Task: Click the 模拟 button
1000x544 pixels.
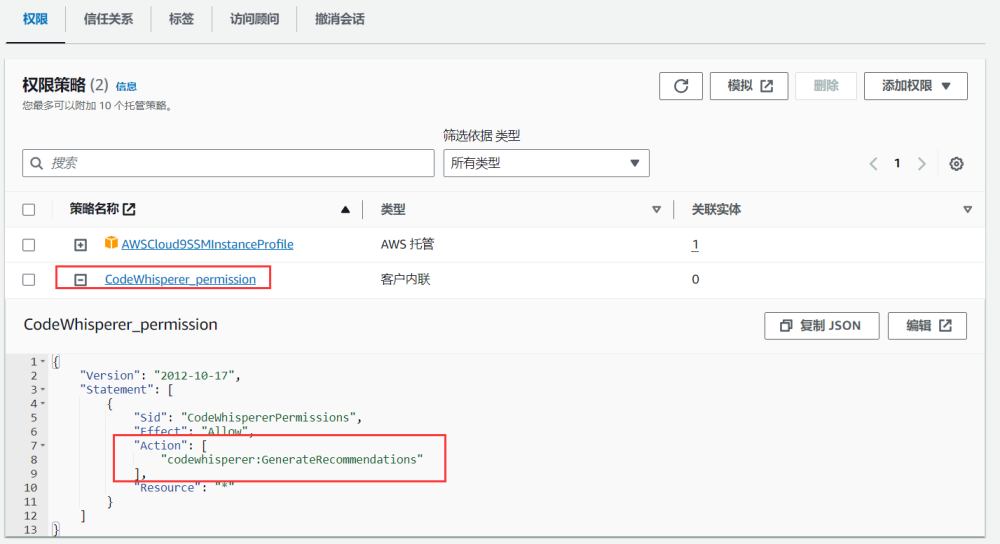Action: [749, 86]
